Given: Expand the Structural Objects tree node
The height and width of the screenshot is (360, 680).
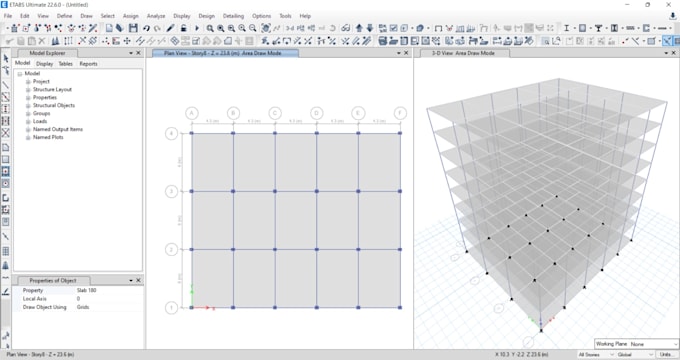Looking at the screenshot, I should click(28, 105).
